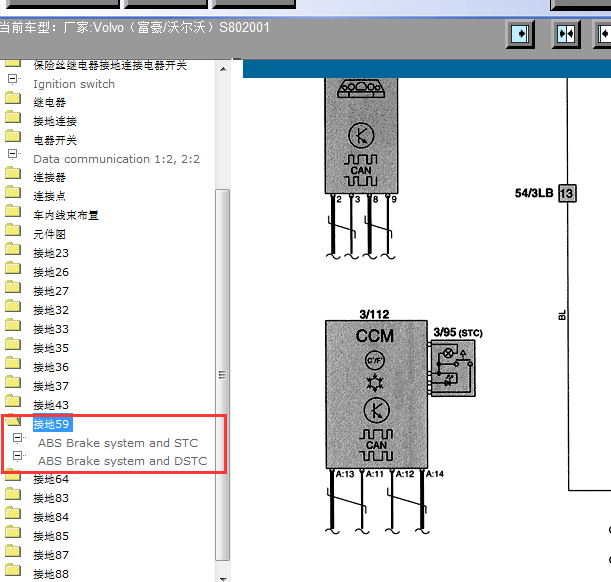Open Data communication 1:2, 2:2 entry
Viewport: 611px width, 582px height.
tap(117, 159)
